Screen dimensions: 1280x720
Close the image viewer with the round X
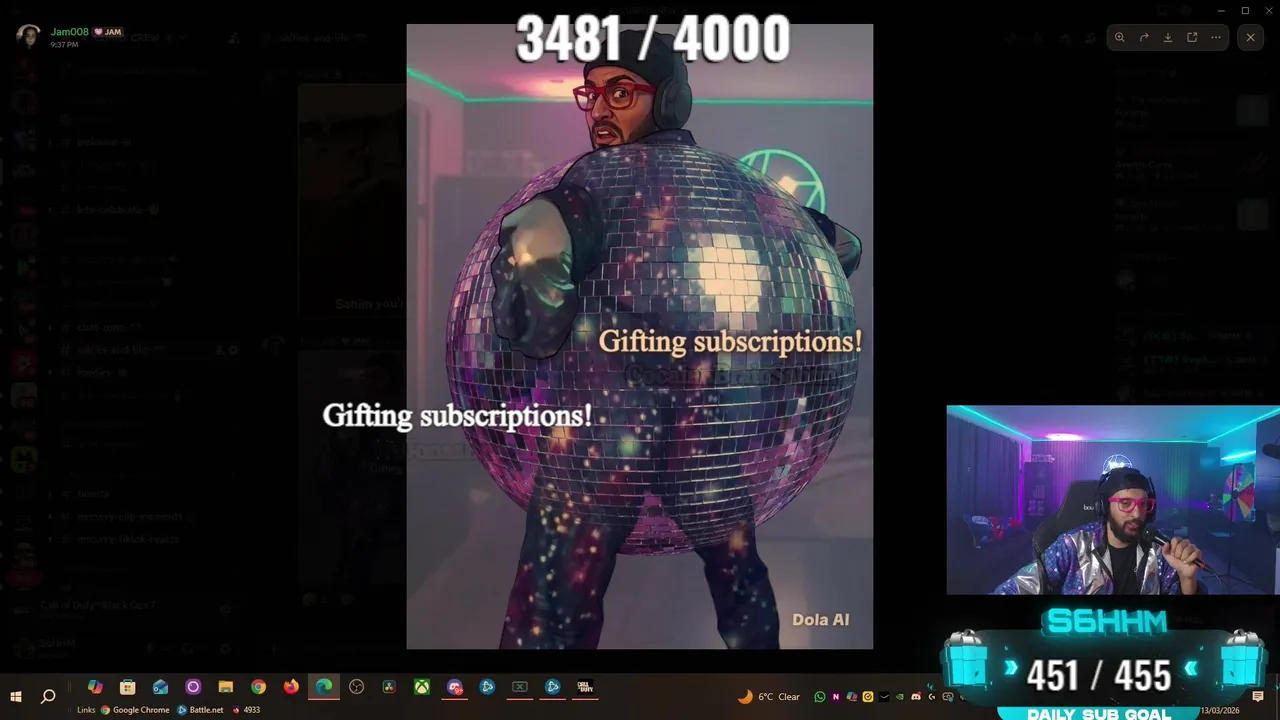point(1250,37)
